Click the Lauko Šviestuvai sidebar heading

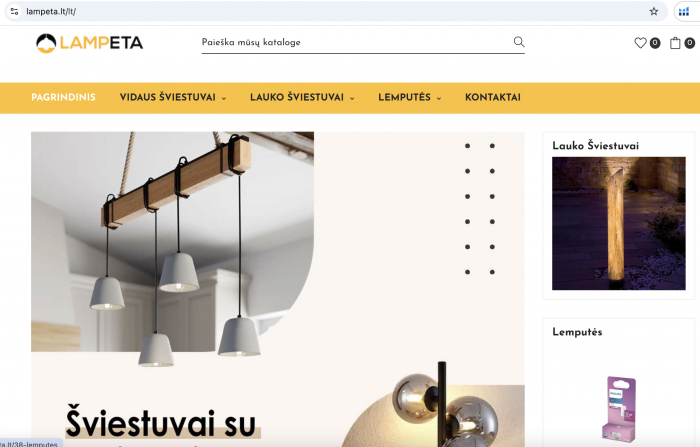click(x=595, y=146)
